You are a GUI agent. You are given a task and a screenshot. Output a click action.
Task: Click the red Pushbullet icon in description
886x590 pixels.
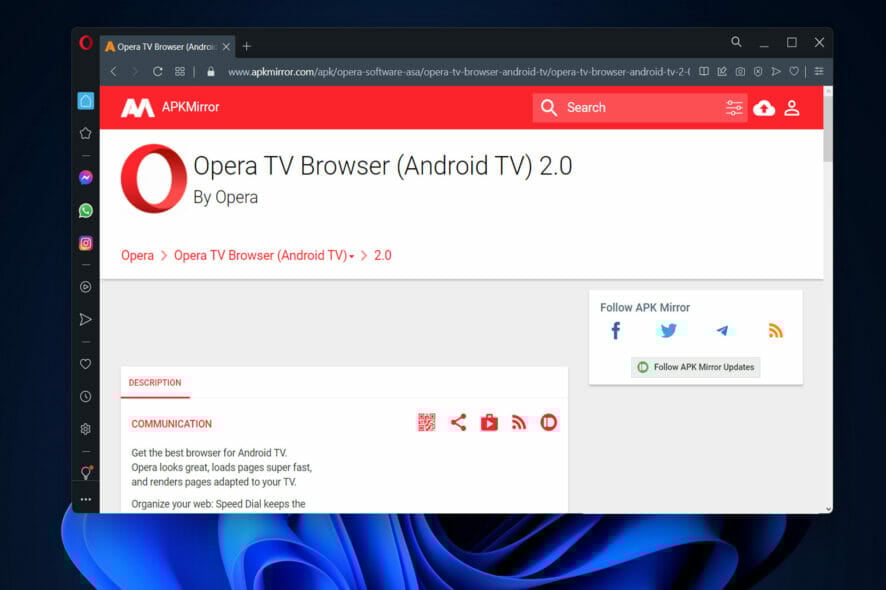(x=549, y=422)
